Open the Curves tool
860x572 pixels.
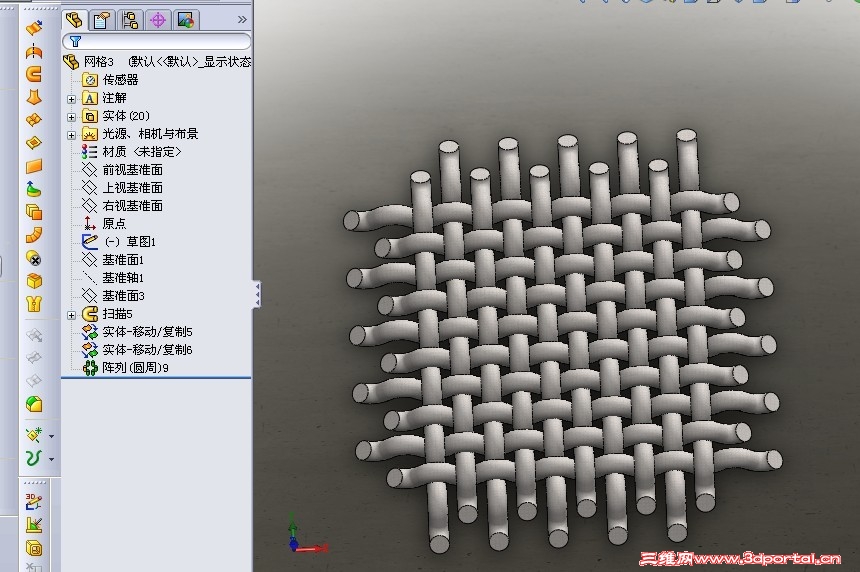pos(34,458)
